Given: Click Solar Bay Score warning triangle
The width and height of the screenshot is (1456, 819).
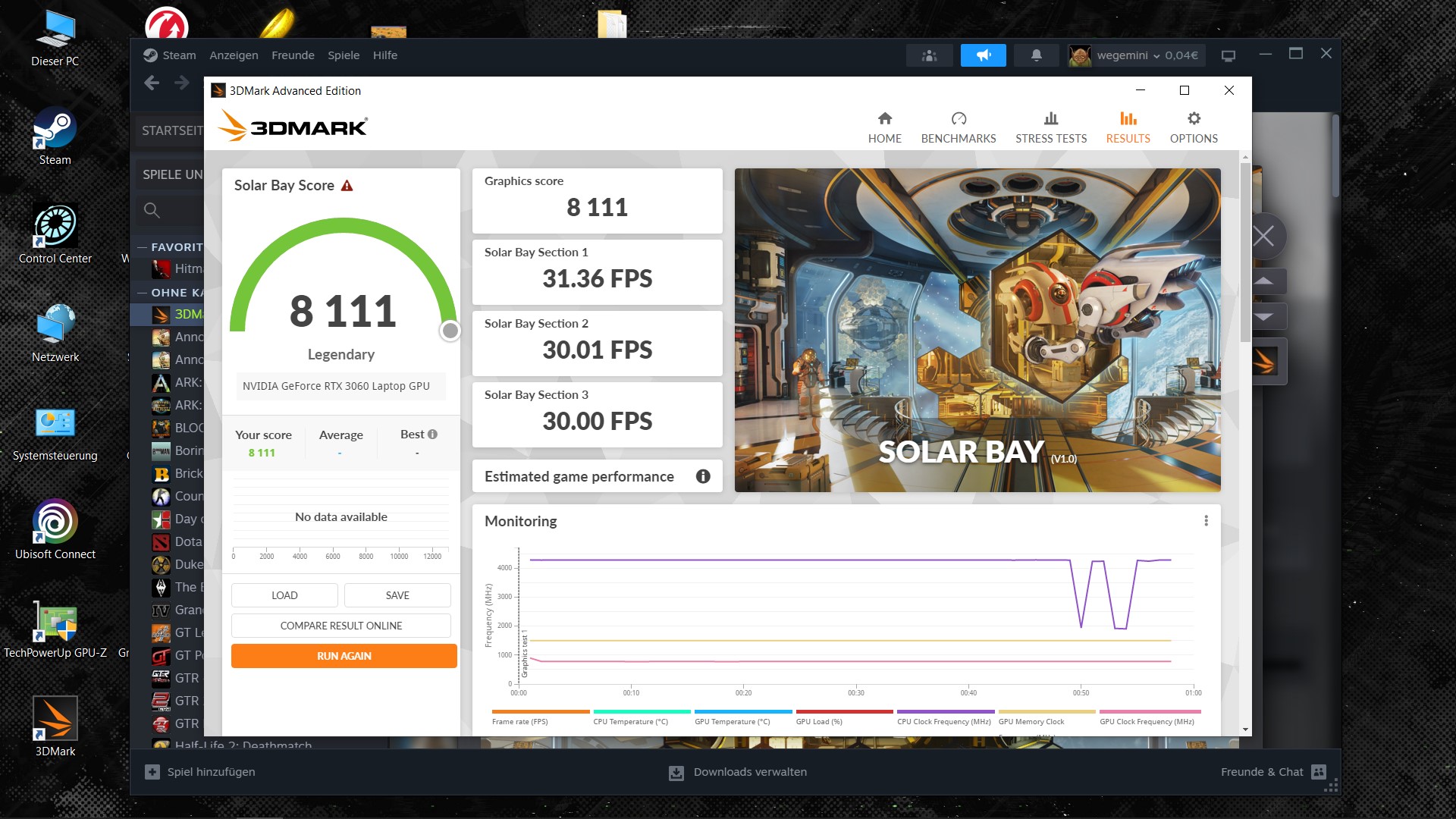Looking at the screenshot, I should tap(347, 186).
